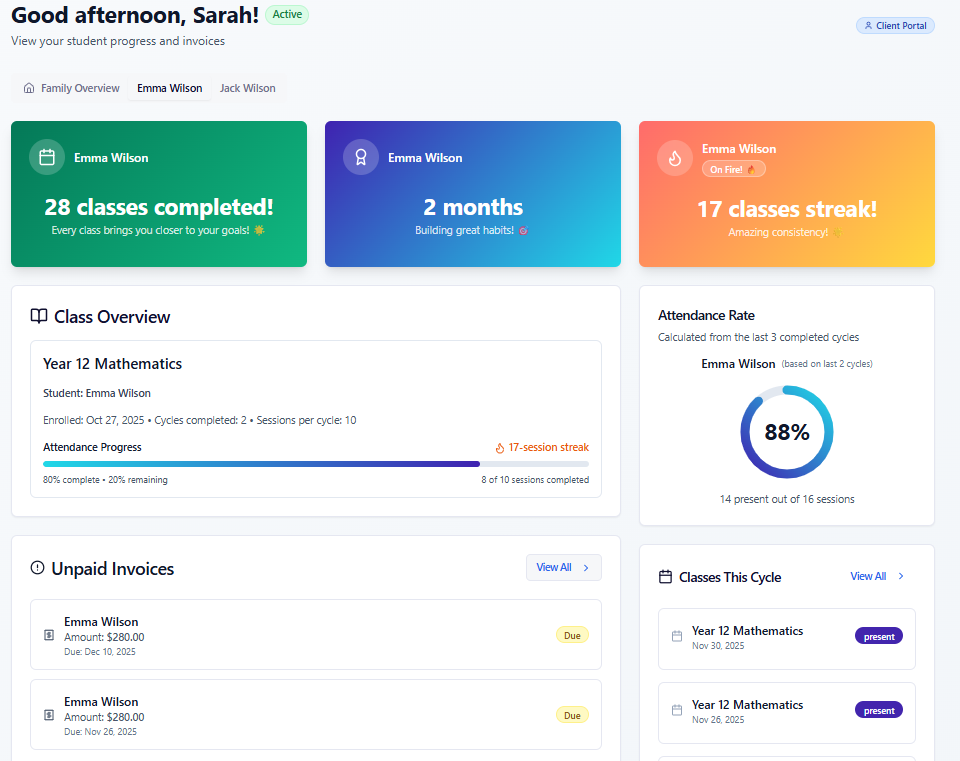Click the flame icon next to 17-session streak
Viewport: 960px width, 761px height.
(x=498, y=447)
